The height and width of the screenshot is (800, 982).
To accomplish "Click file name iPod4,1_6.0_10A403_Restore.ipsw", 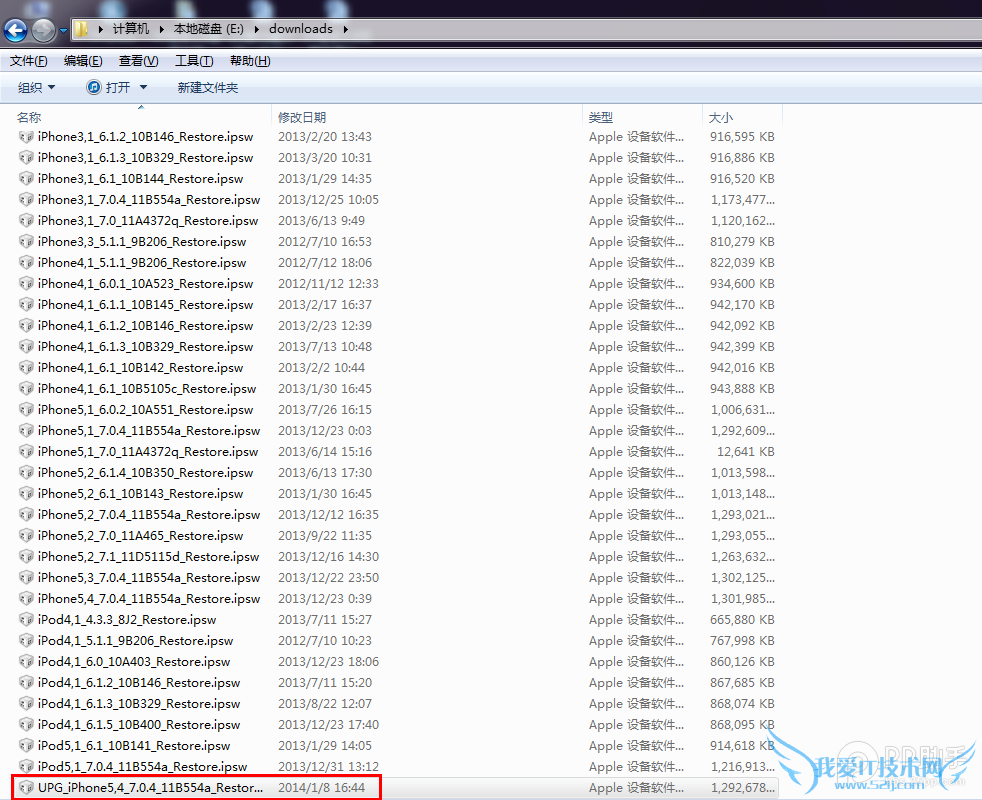I will click(x=134, y=662).
